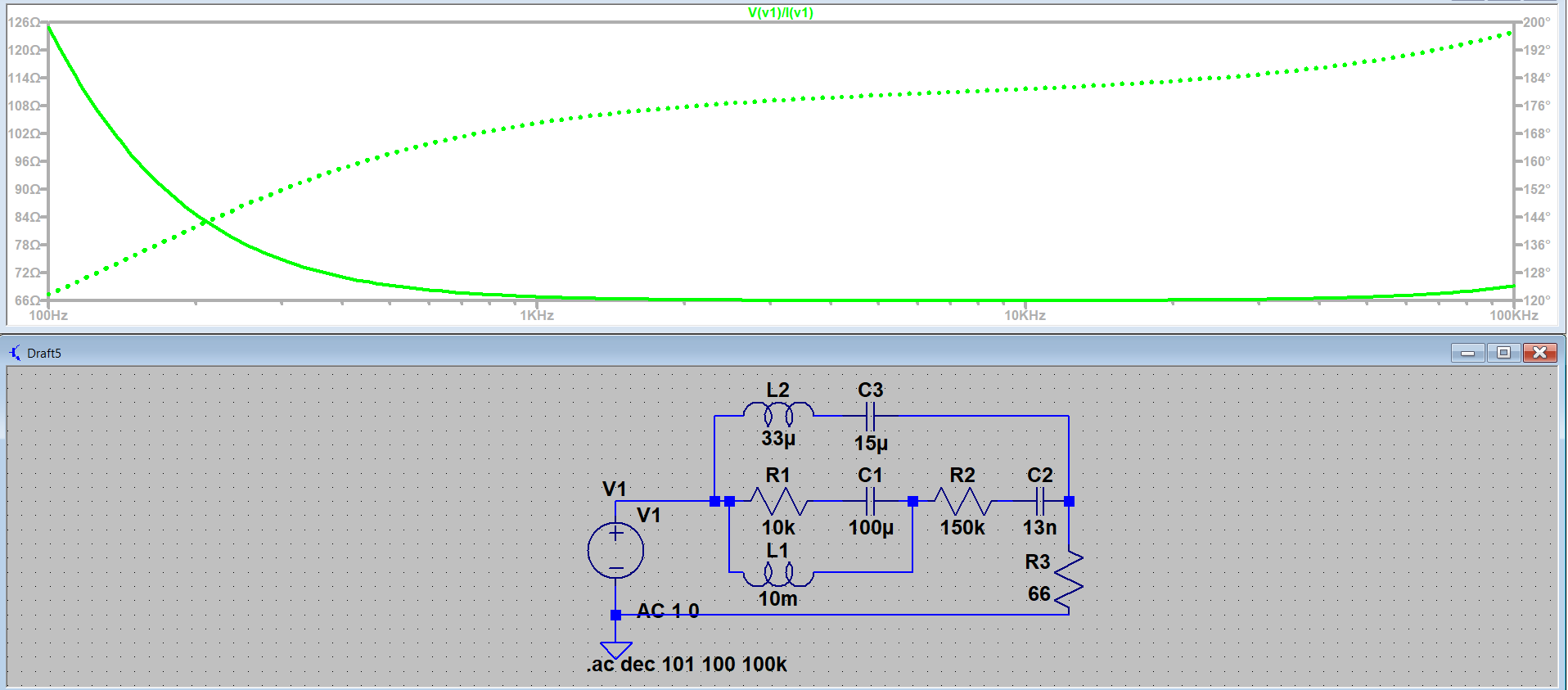Screen dimensions: 1568x690
Task: Click the 96Ω label on left axis
Action: coord(28,161)
